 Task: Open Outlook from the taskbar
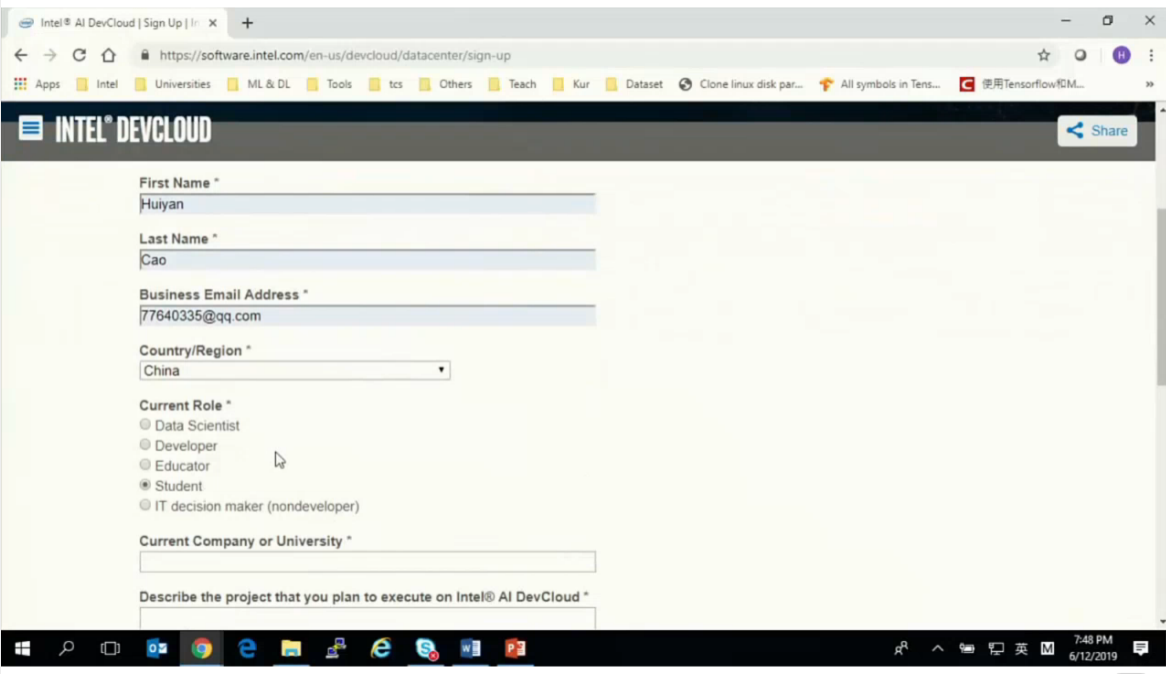pos(157,649)
